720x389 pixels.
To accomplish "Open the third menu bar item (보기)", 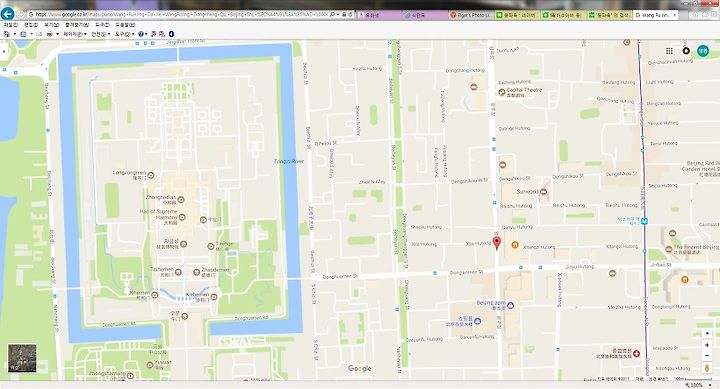I will coord(51,25).
